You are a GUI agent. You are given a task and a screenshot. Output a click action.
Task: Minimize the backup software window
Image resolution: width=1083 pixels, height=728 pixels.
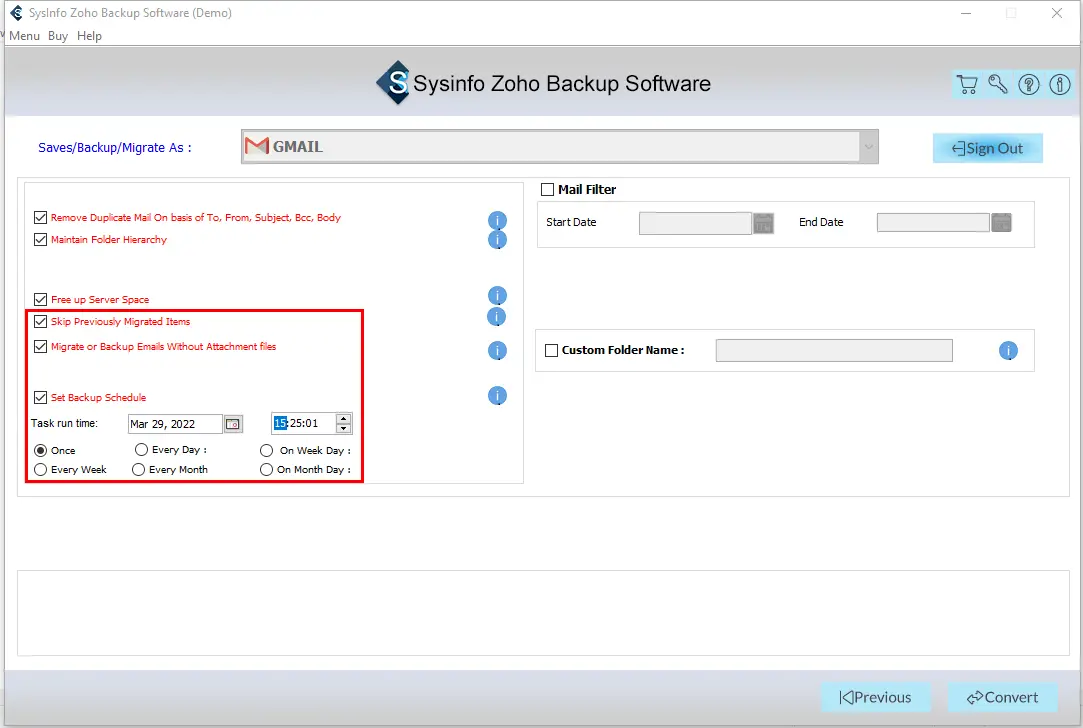pos(966,13)
